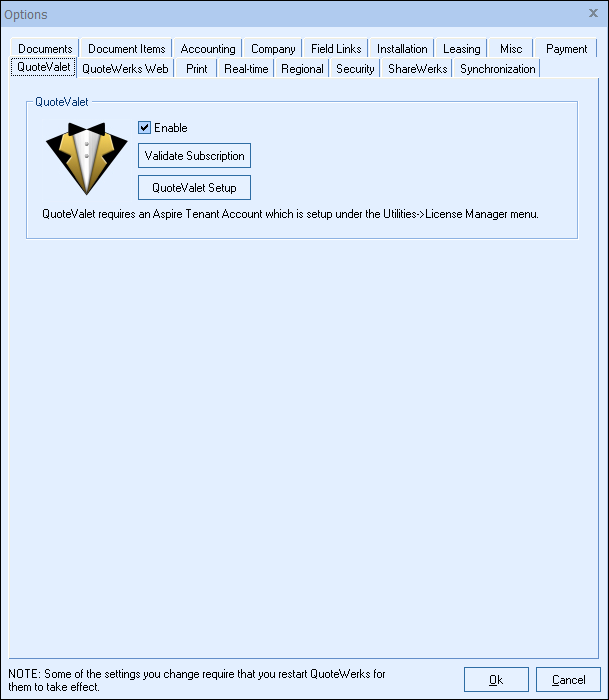Switch to the Payment tab

(x=566, y=49)
